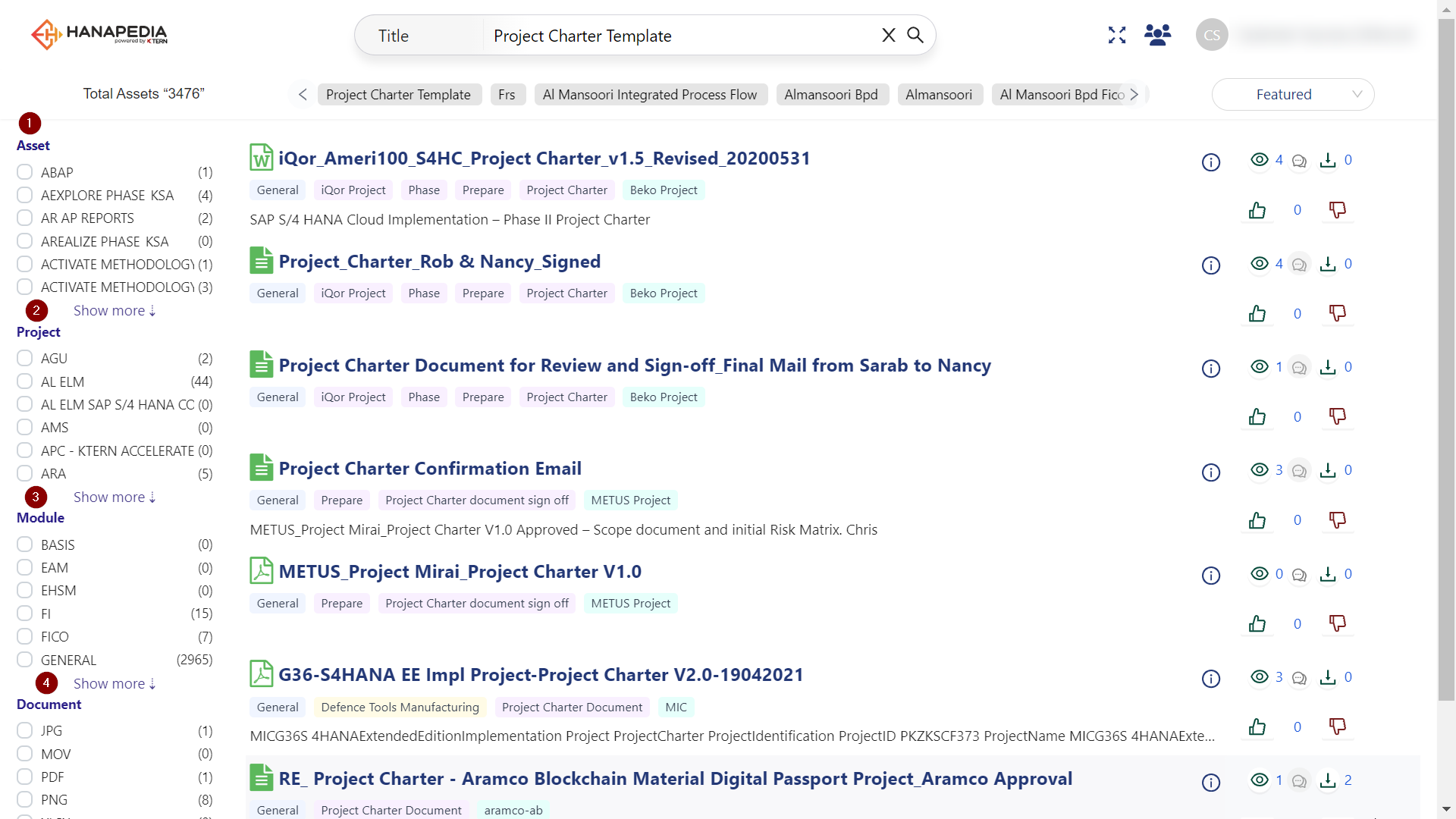Like the iQor_Ameri100 charter with thumbs up
This screenshot has width=1456, height=819.
click(x=1257, y=210)
